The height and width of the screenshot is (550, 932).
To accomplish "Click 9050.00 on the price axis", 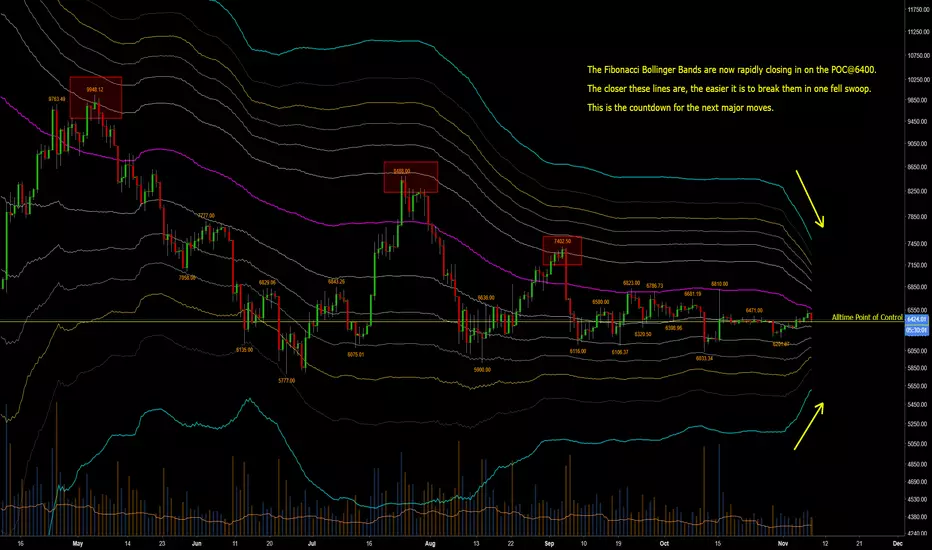I will pos(918,144).
